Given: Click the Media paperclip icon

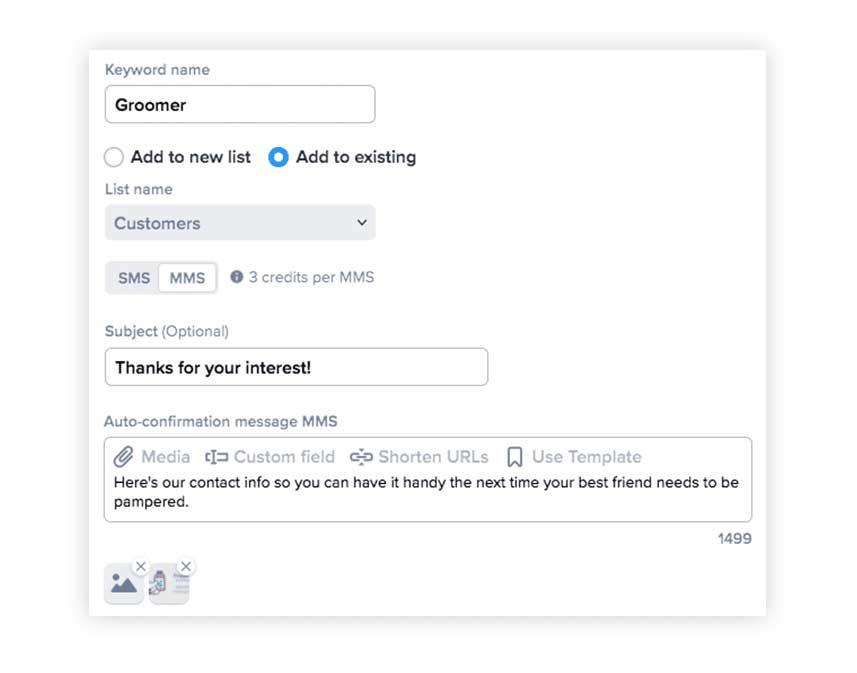Looking at the screenshot, I should coord(124,457).
